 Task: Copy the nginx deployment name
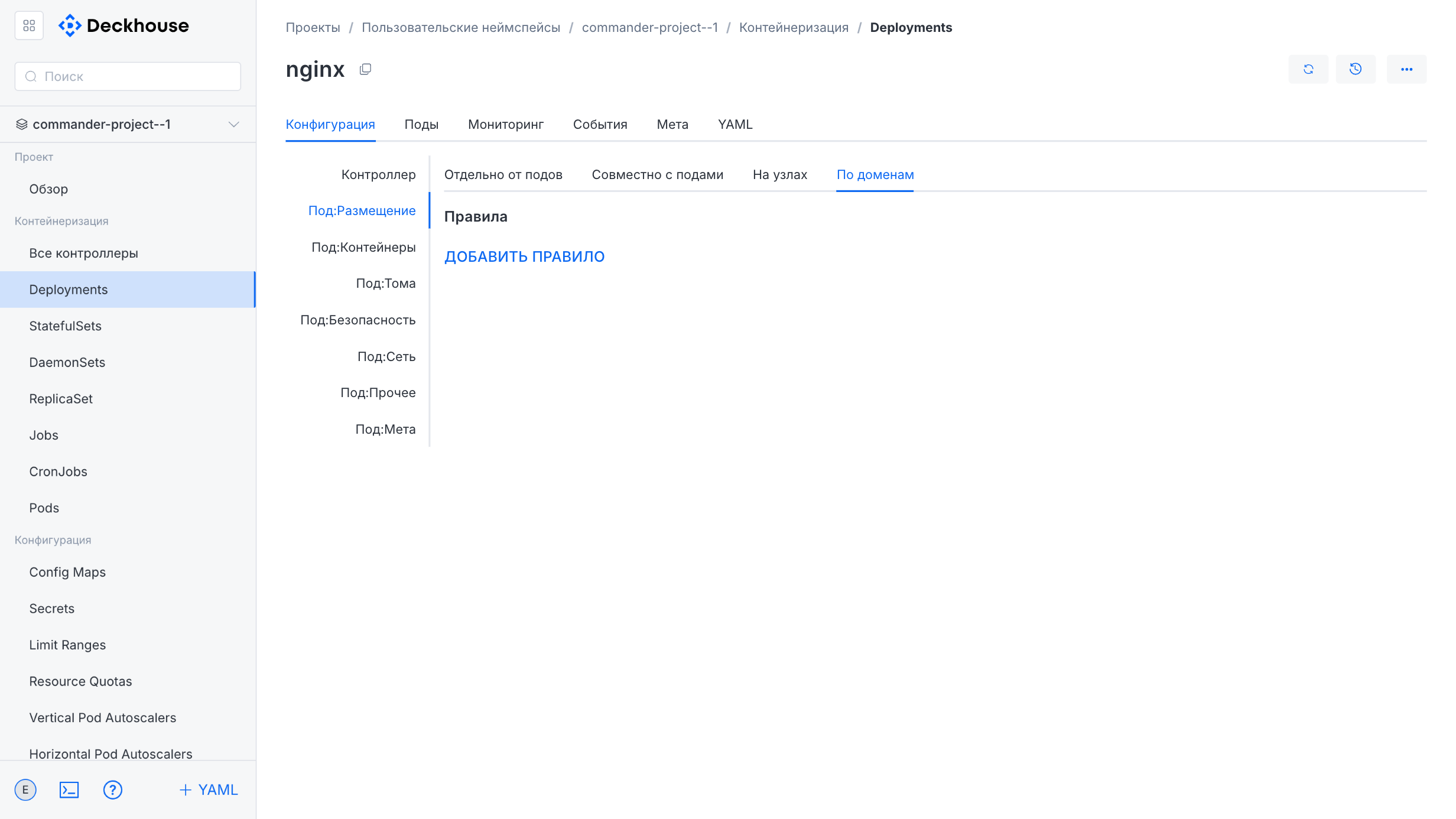[x=366, y=69]
